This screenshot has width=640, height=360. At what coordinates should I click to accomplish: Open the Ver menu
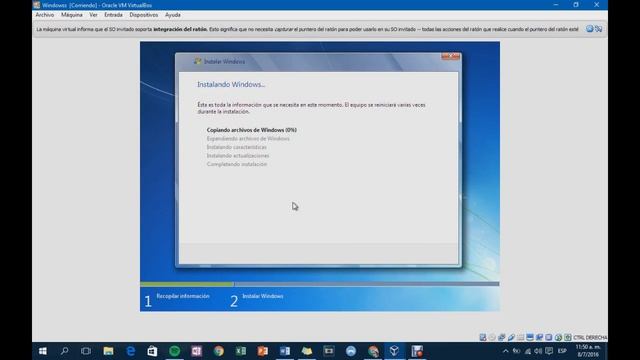93,15
